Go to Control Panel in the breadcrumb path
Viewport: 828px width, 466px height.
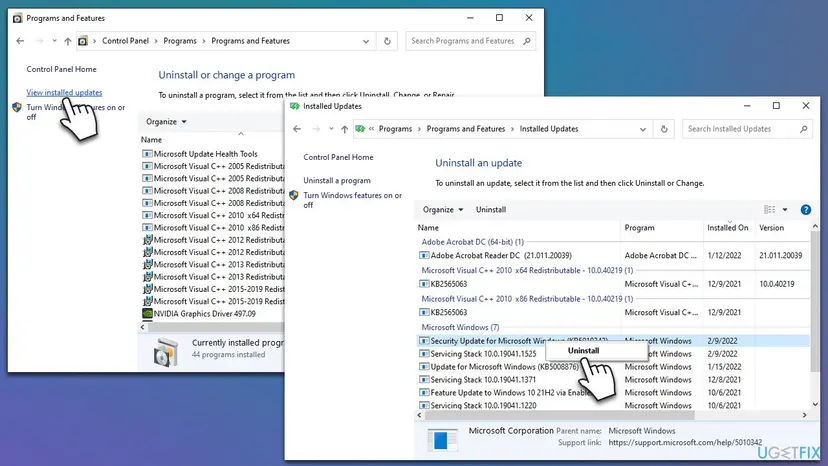[125, 41]
